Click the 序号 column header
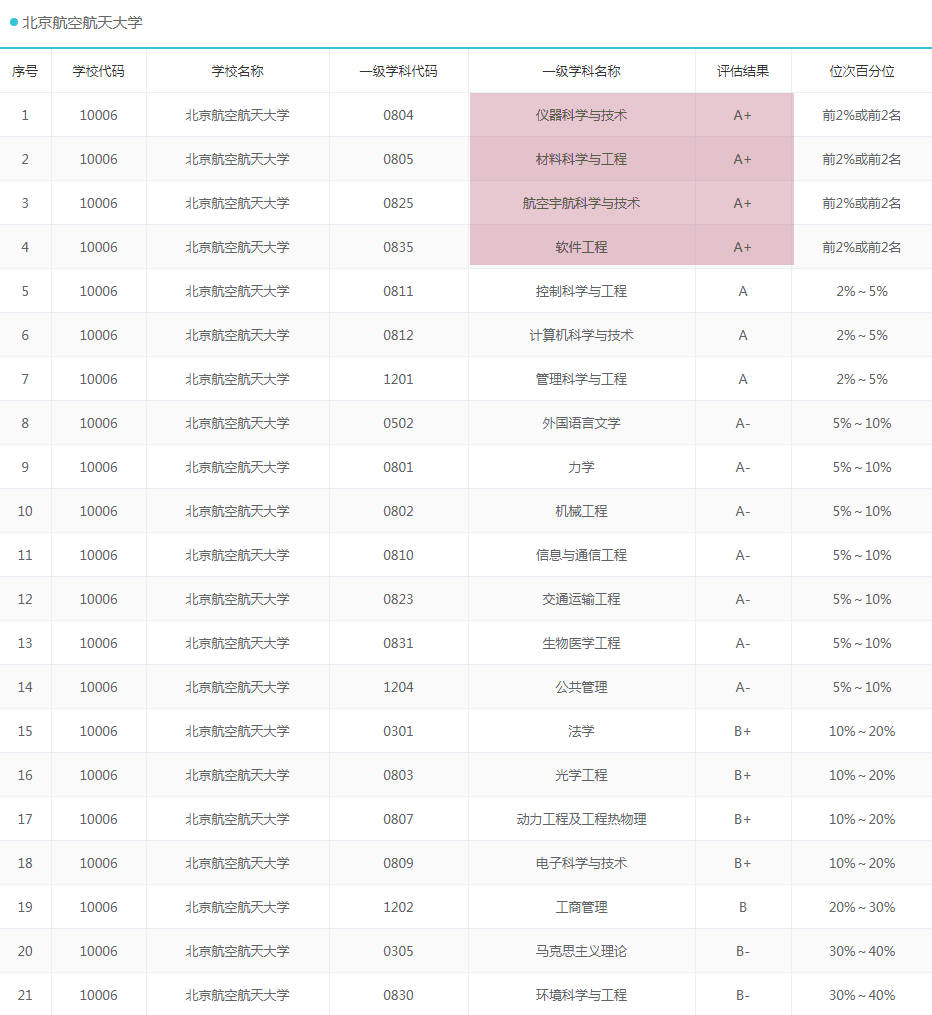932x1015 pixels. tap(25, 71)
